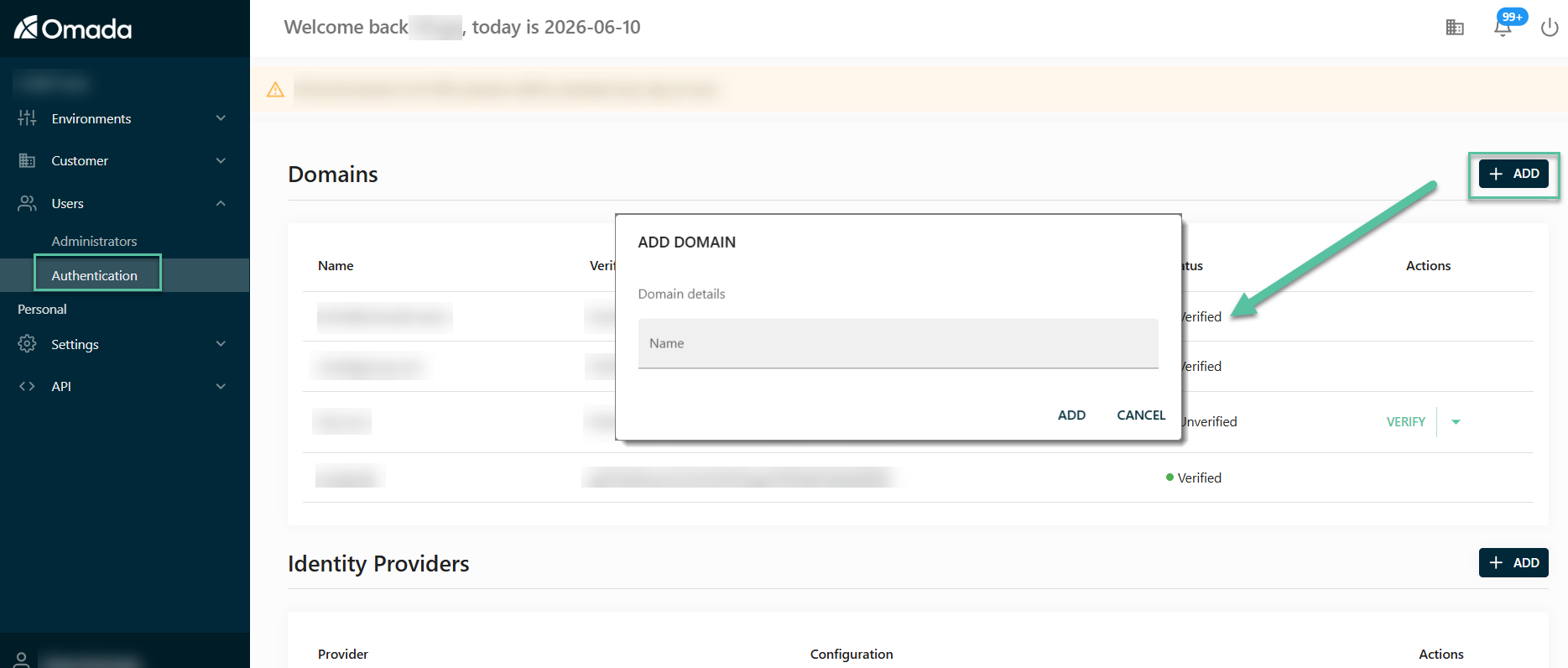Click the Users people icon
The width and height of the screenshot is (1568, 668).
27,203
